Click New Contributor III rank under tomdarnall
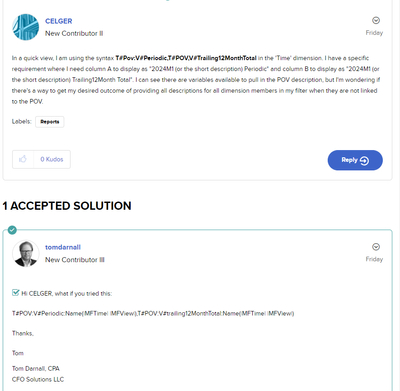 pos(75,260)
